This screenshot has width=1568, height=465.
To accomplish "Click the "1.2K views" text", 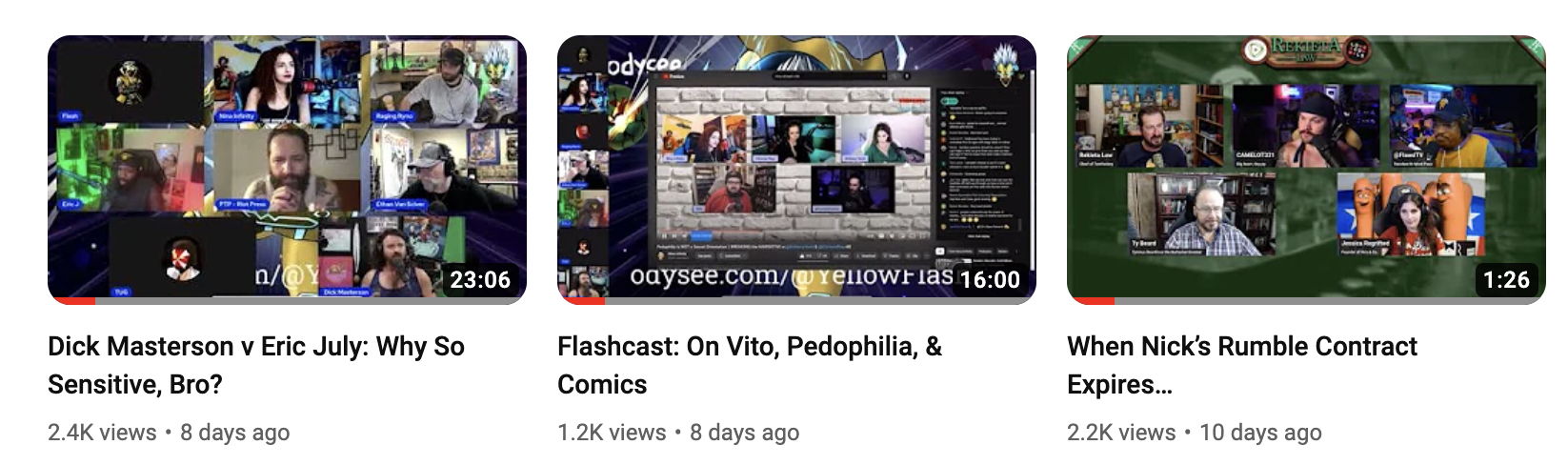I will point(612,433).
